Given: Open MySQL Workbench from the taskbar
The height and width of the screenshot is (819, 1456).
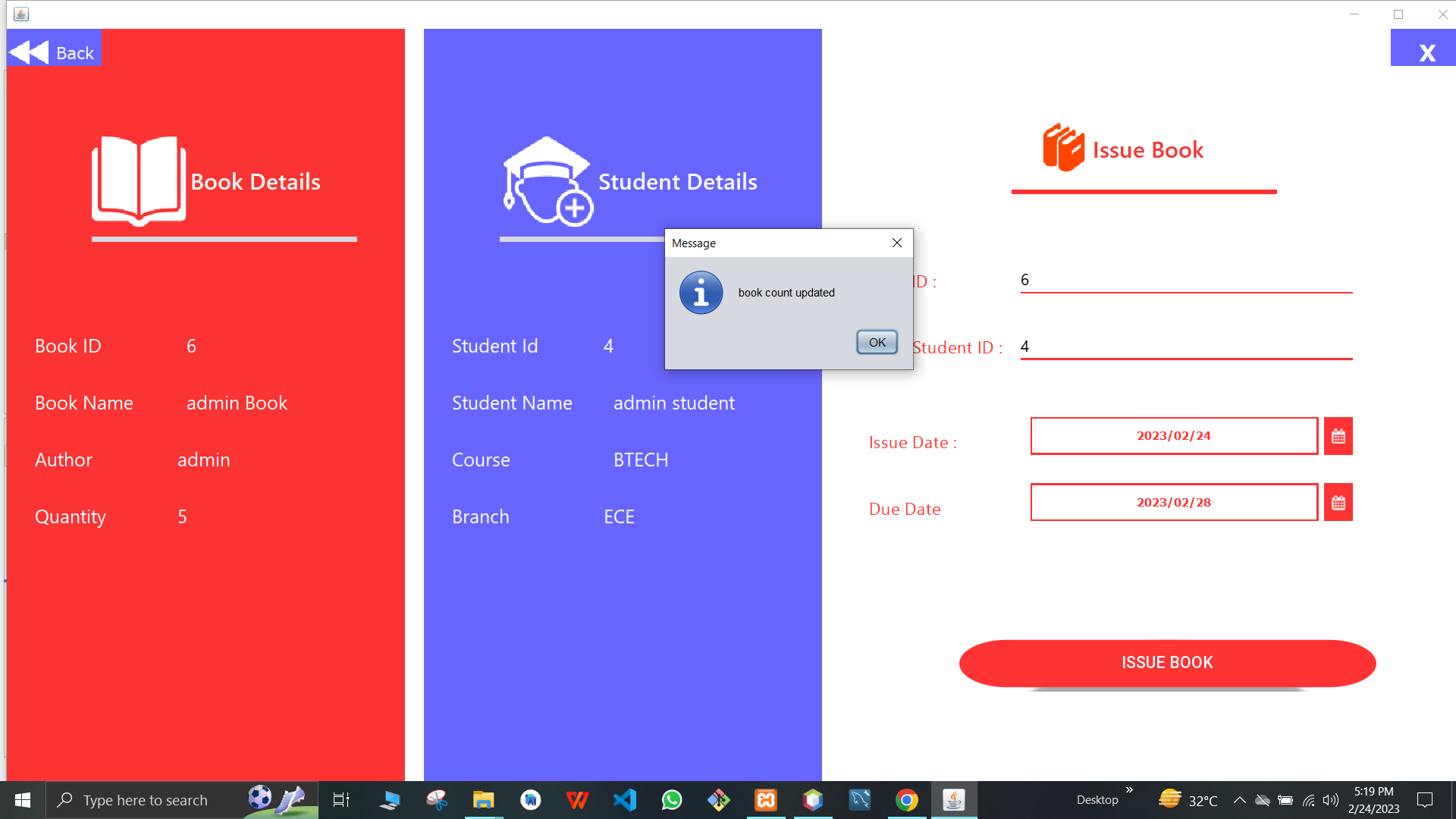Looking at the screenshot, I should (x=860, y=800).
